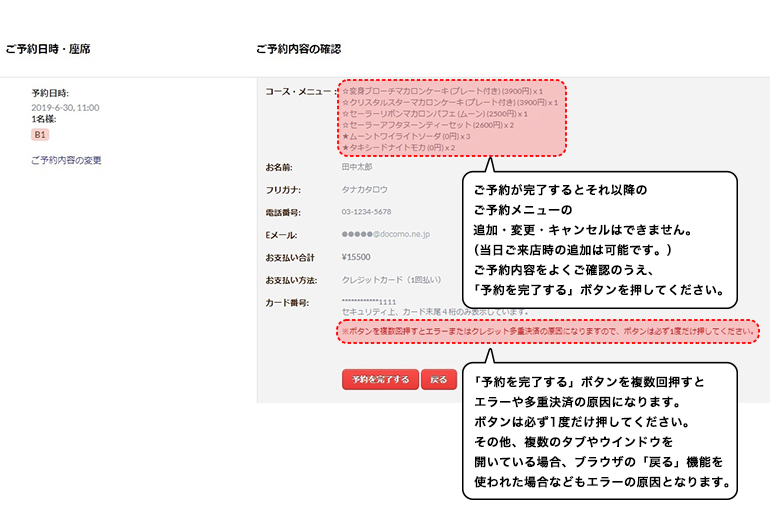This screenshot has width=770, height=523.
Task: Click the phone number 03-1234-5678
Action: point(366,212)
